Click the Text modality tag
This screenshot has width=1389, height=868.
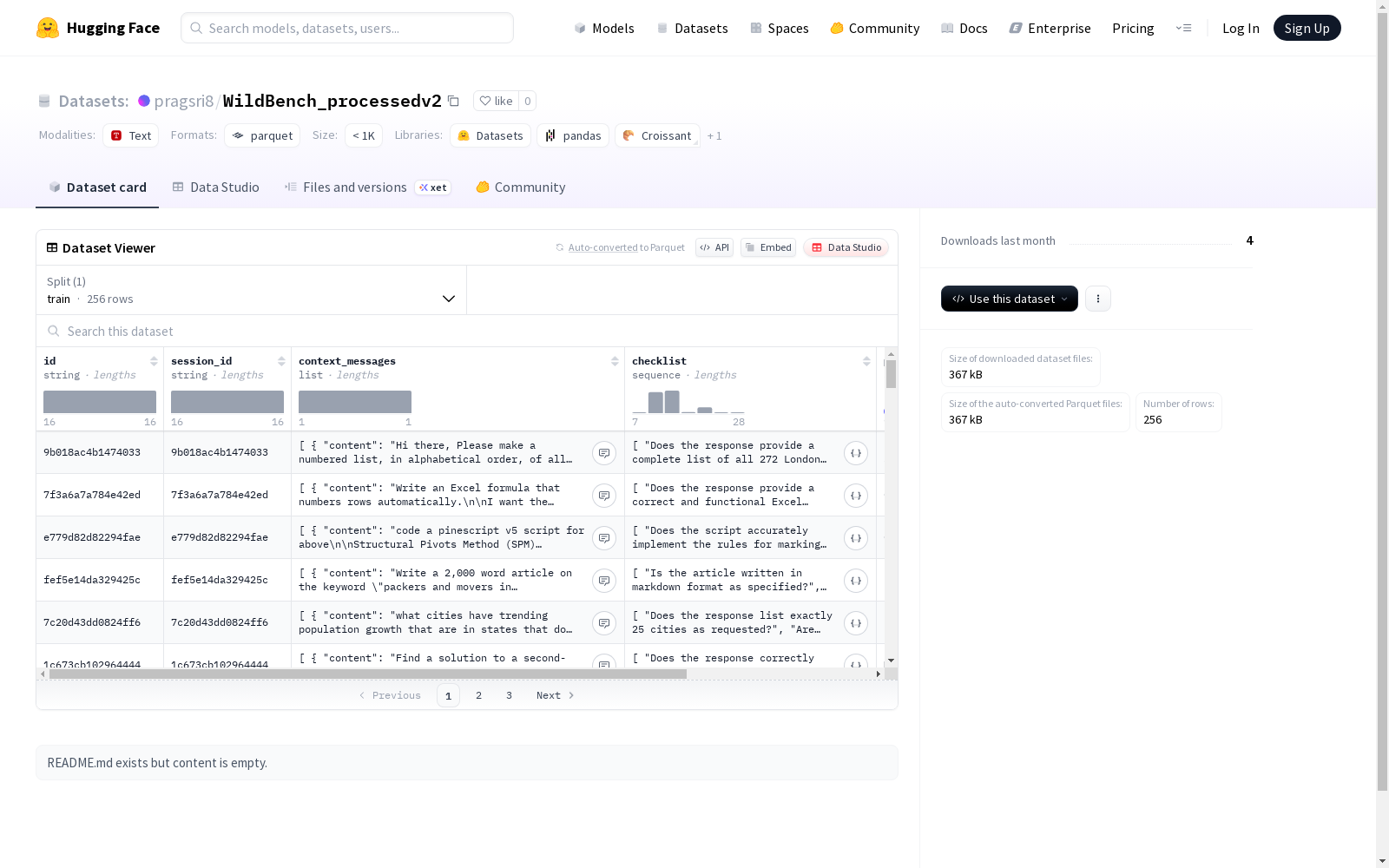tap(131, 135)
